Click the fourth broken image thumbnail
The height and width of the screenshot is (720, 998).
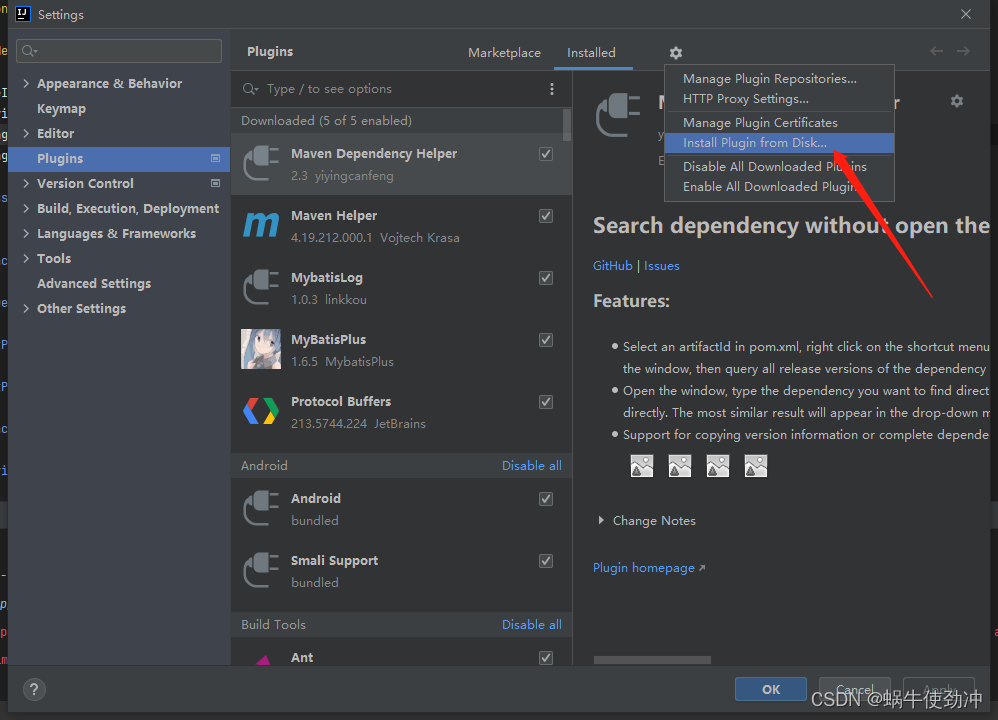pos(756,466)
